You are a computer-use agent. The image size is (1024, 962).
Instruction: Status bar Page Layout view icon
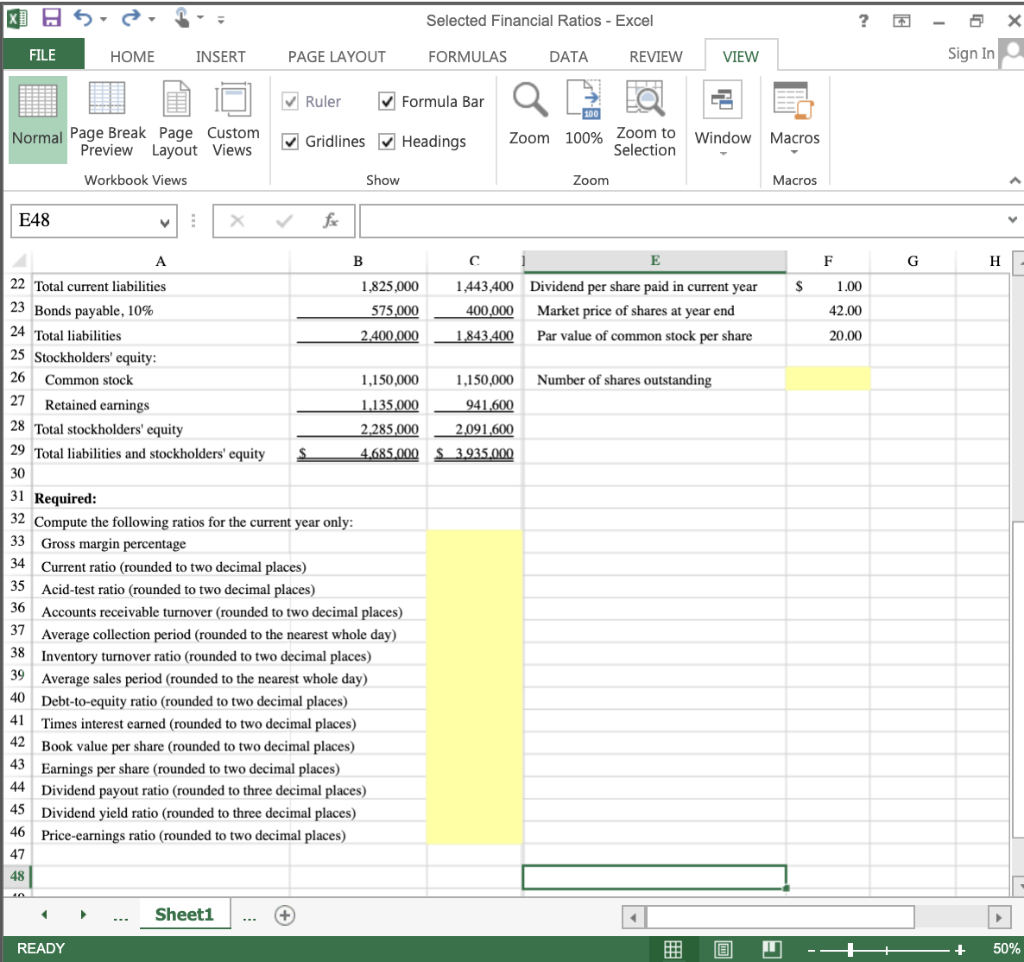pos(722,948)
